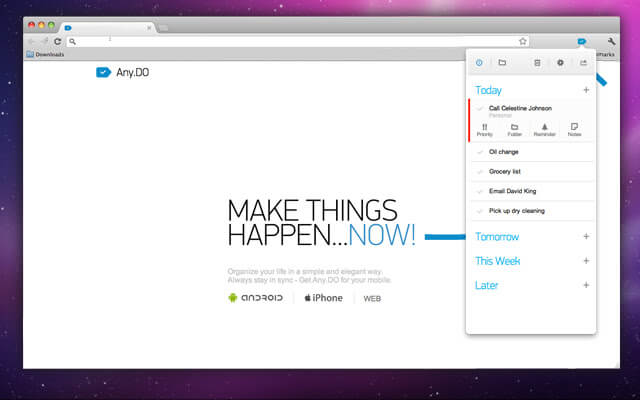Click the pop-out share icon in popup
This screenshot has height=400, width=640.
click(x=583, y=62)
